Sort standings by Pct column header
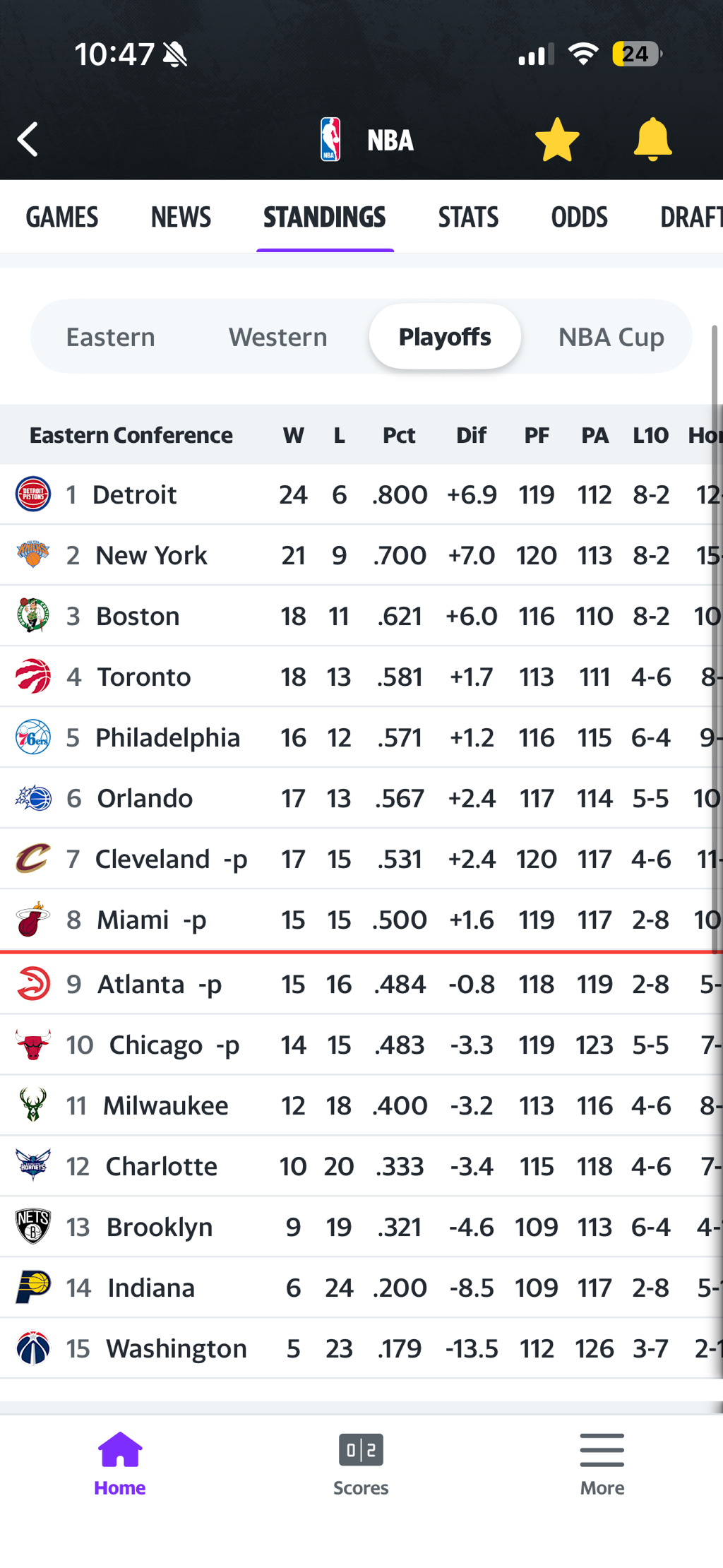Screen dimensions: 723x1568 click(399, 435)
